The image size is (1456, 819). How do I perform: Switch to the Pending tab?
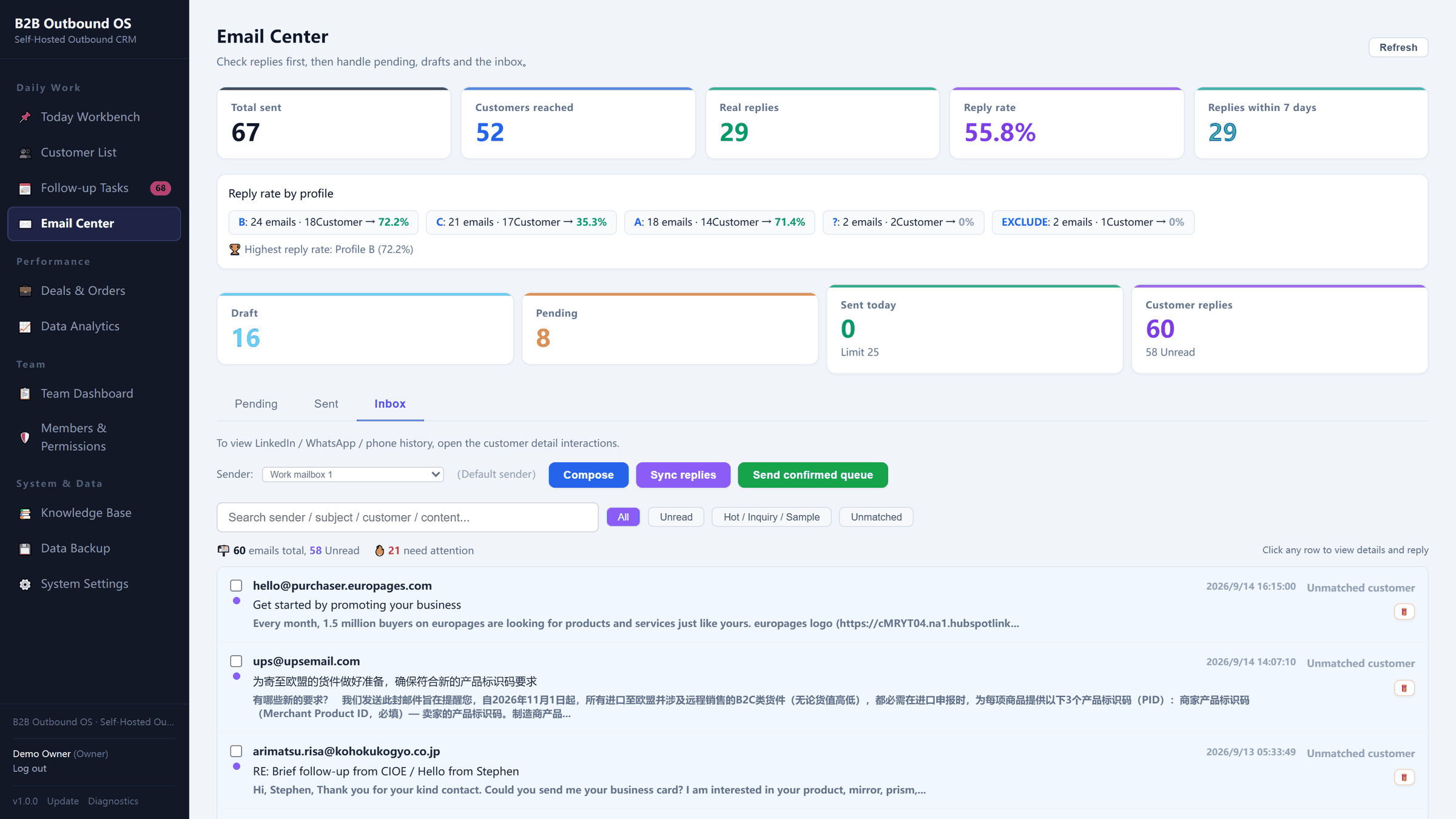pyautogui.click(x=256, y=403)
